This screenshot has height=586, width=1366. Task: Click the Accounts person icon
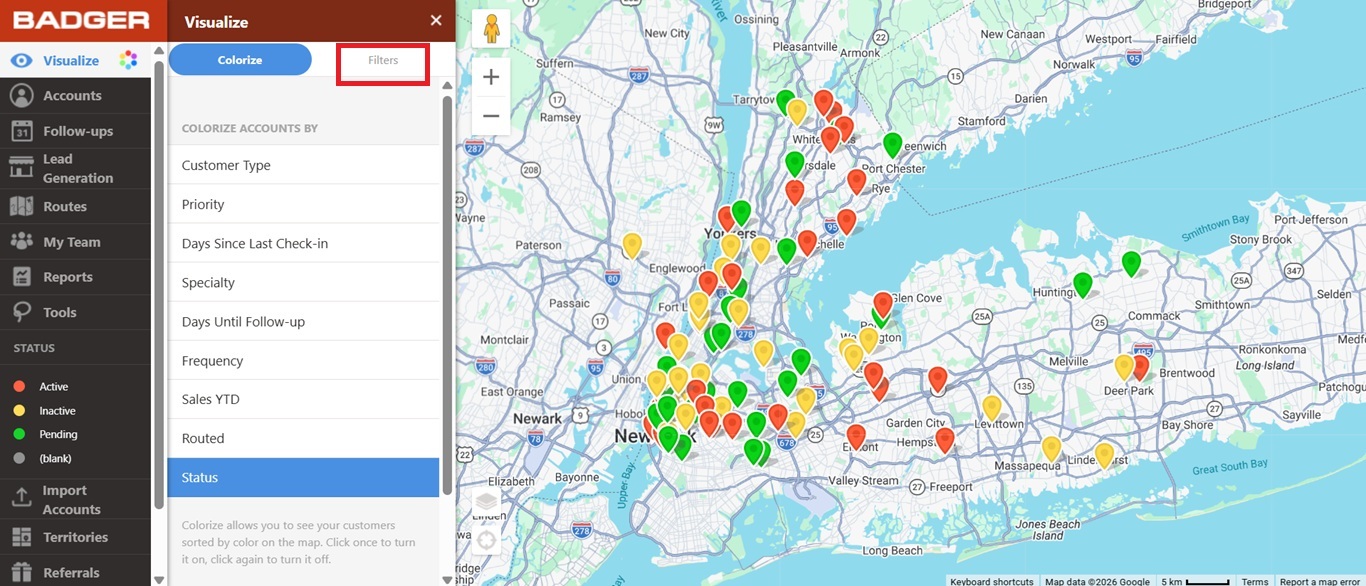(x=21, y=95)
